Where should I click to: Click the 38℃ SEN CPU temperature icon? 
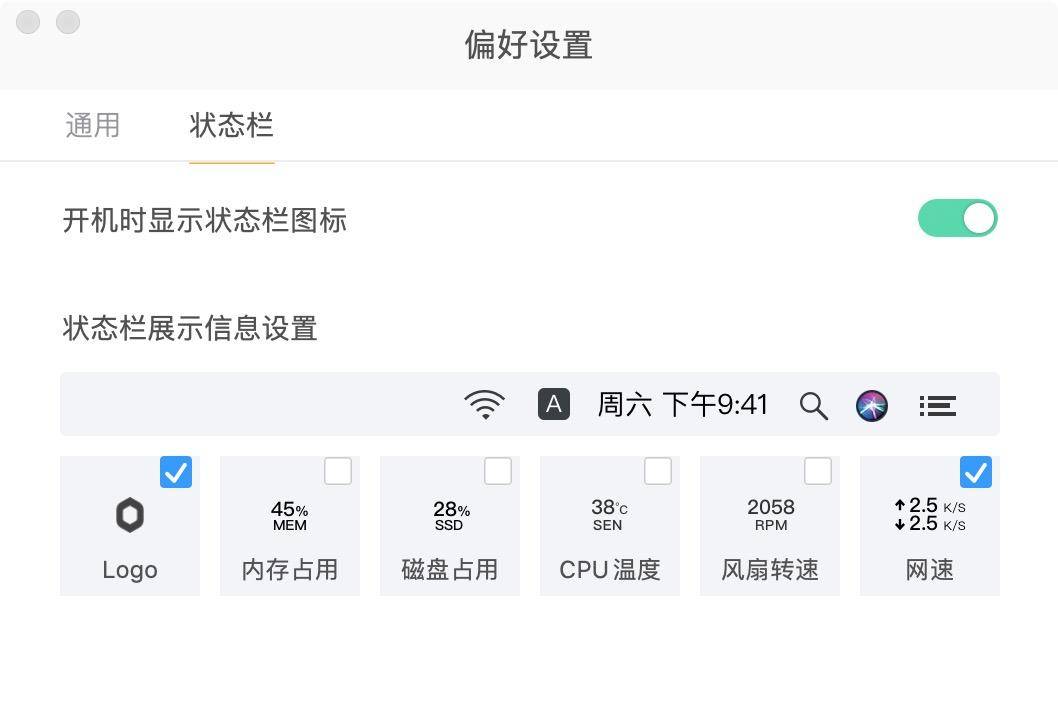[x=608, y=515]
